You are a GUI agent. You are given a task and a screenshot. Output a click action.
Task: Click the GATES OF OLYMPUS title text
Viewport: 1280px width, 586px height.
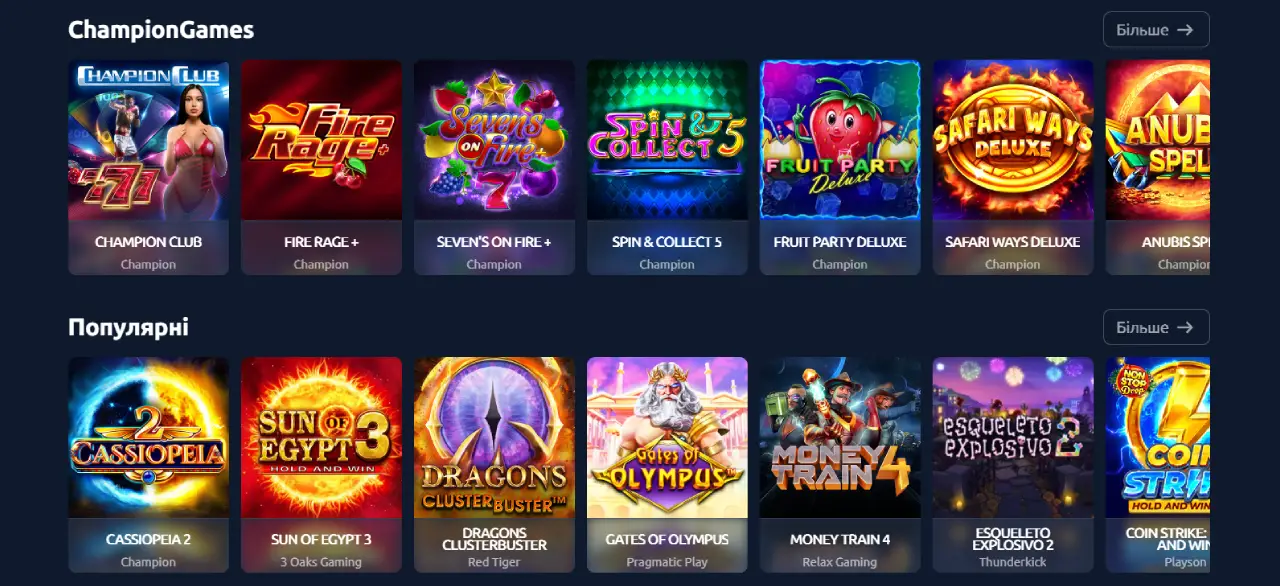coord(667,539)
